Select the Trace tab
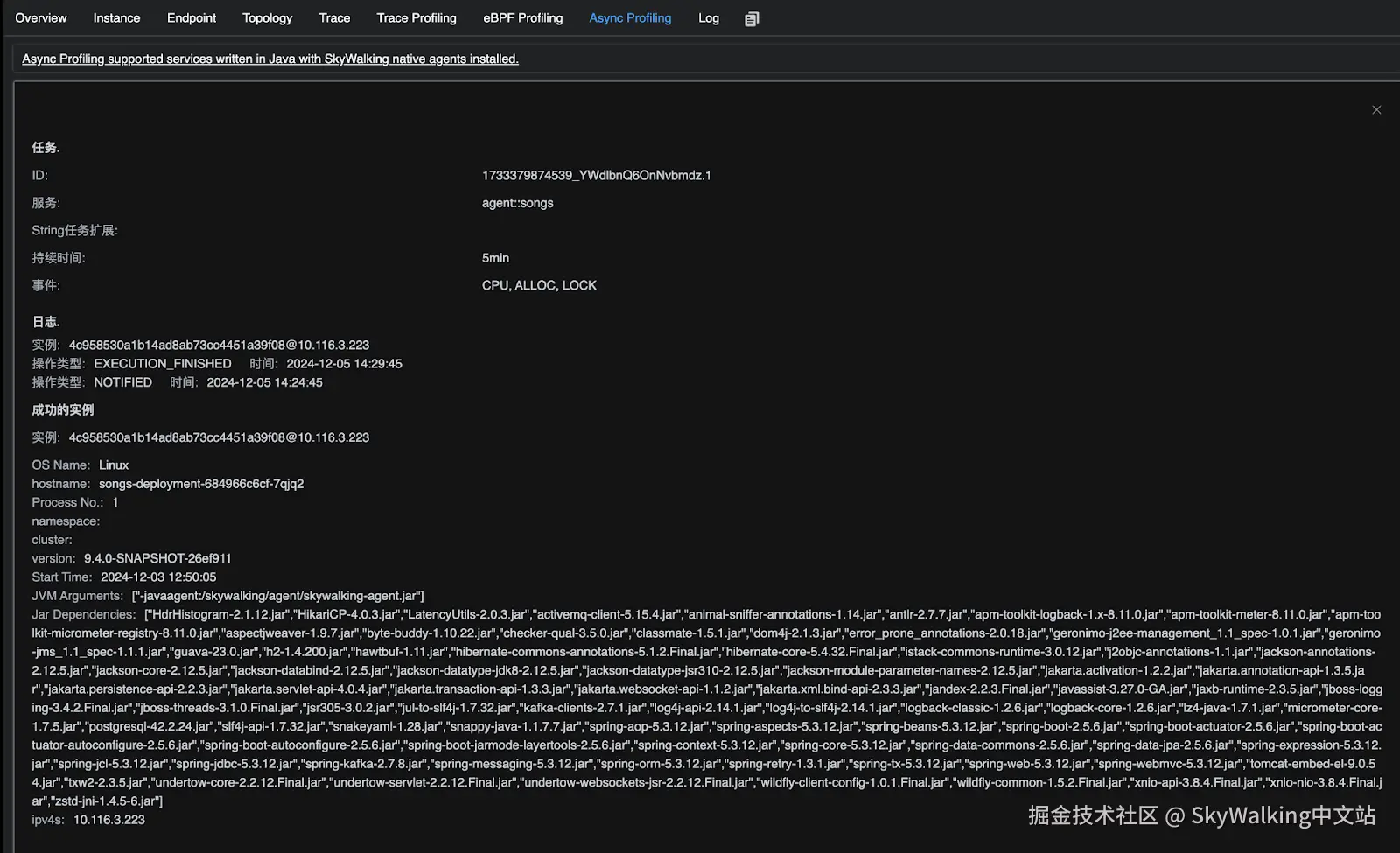The height and width of the screenshot is (853, 1400). (334, 17)
